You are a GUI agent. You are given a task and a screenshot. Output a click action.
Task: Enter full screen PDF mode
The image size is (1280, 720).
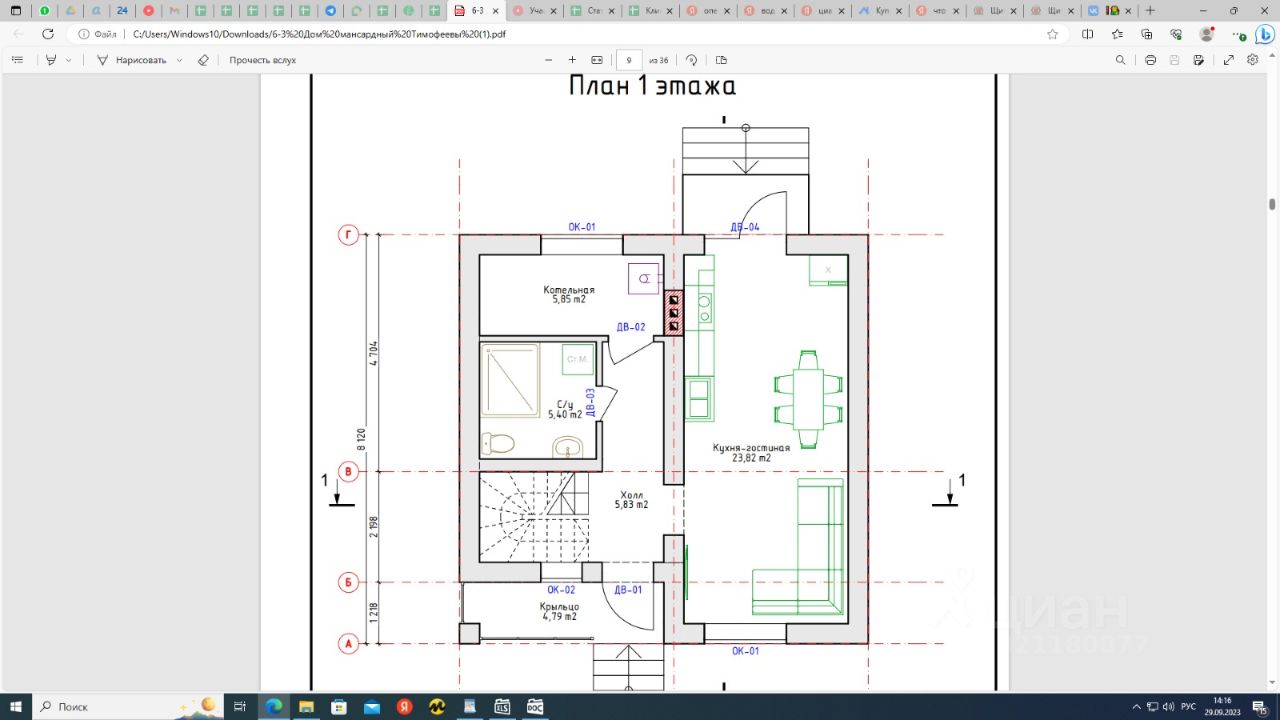[1228, 60]
